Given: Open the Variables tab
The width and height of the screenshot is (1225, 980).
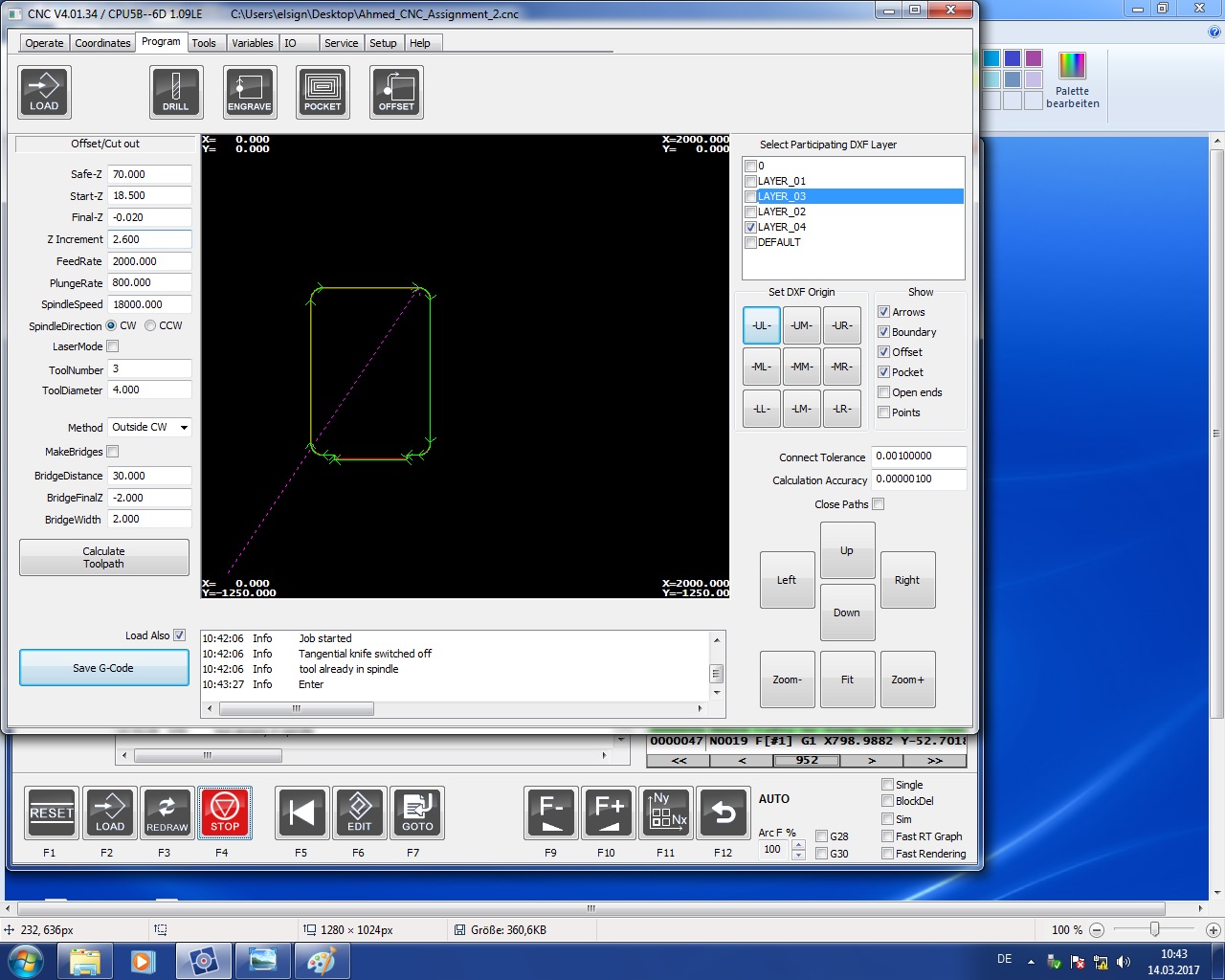Looking at the screenshot, I should click(253, 43).
